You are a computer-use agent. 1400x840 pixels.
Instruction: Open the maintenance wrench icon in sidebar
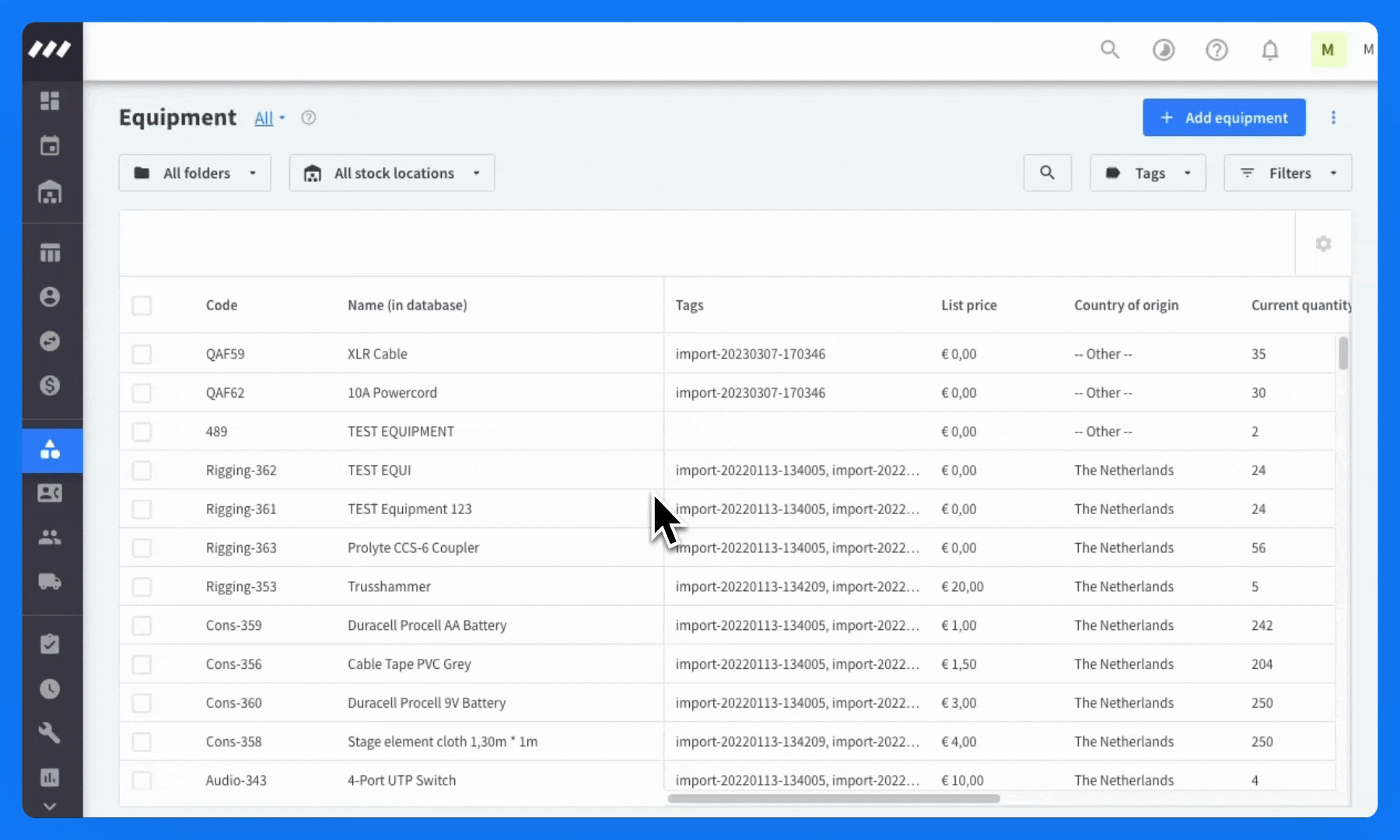point(50,733)
